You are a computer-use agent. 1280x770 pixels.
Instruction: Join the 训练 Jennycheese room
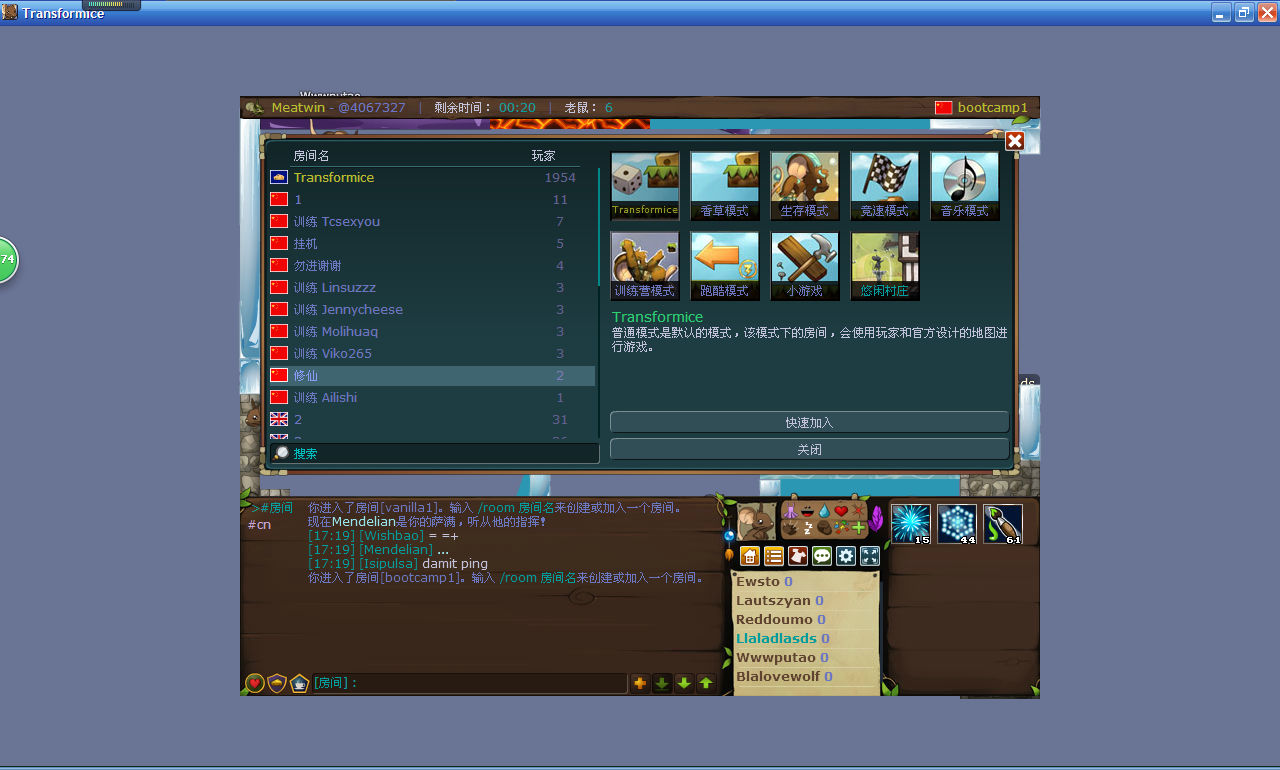pos(432,309)
